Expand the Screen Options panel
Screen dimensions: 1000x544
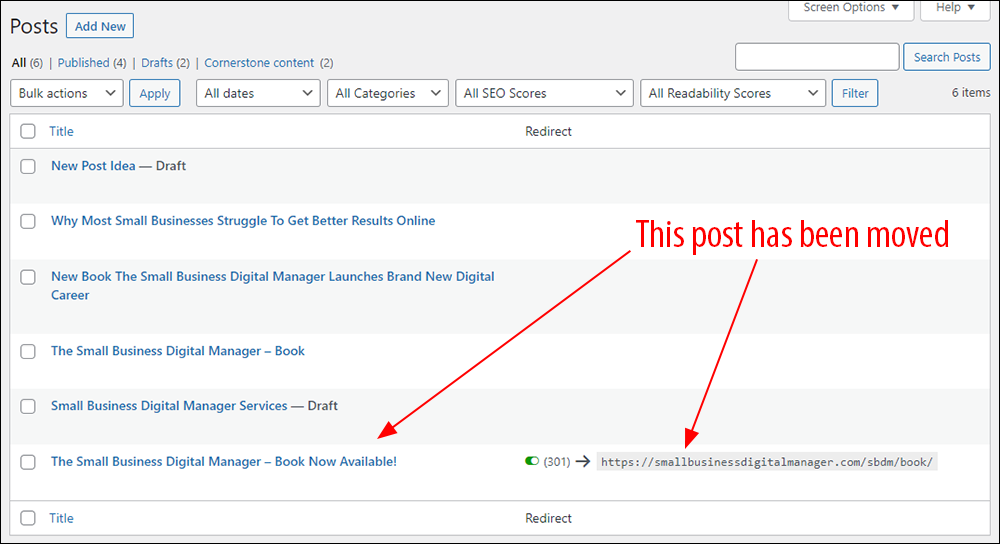[851, 8]
